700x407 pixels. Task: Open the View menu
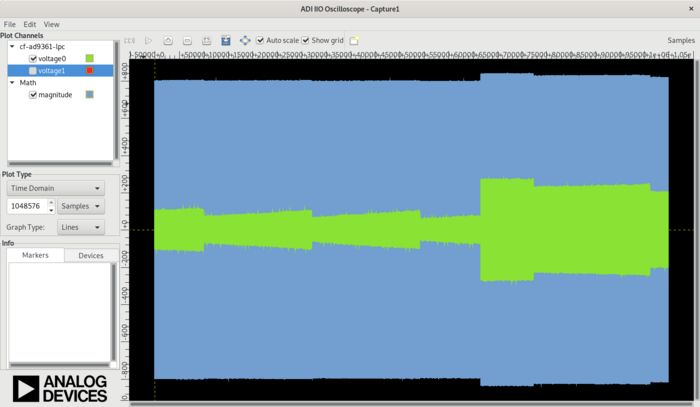[51, 24]
